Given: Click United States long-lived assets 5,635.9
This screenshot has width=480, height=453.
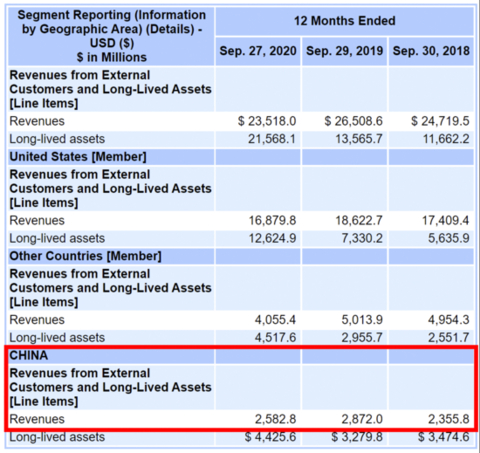Looking at the screenshot, I should [x=449, y=238].
